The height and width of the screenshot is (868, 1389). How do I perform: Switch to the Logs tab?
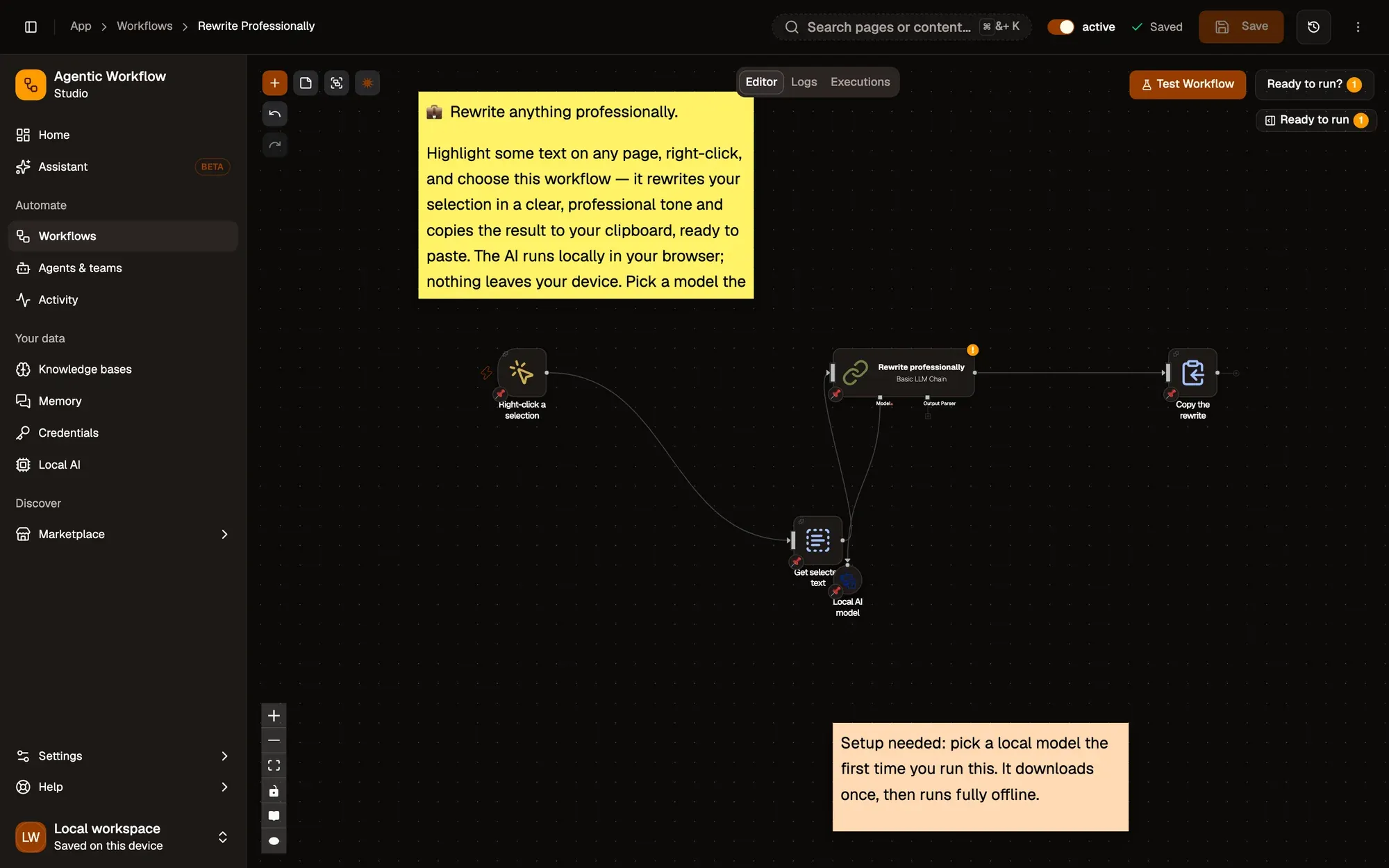804,82
